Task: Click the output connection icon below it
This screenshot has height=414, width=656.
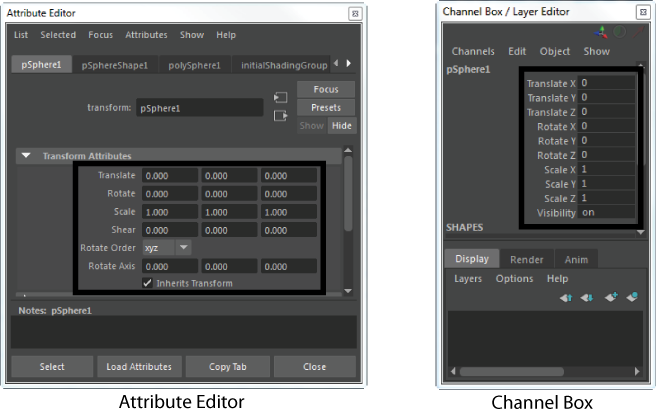Action: [280, 115]
